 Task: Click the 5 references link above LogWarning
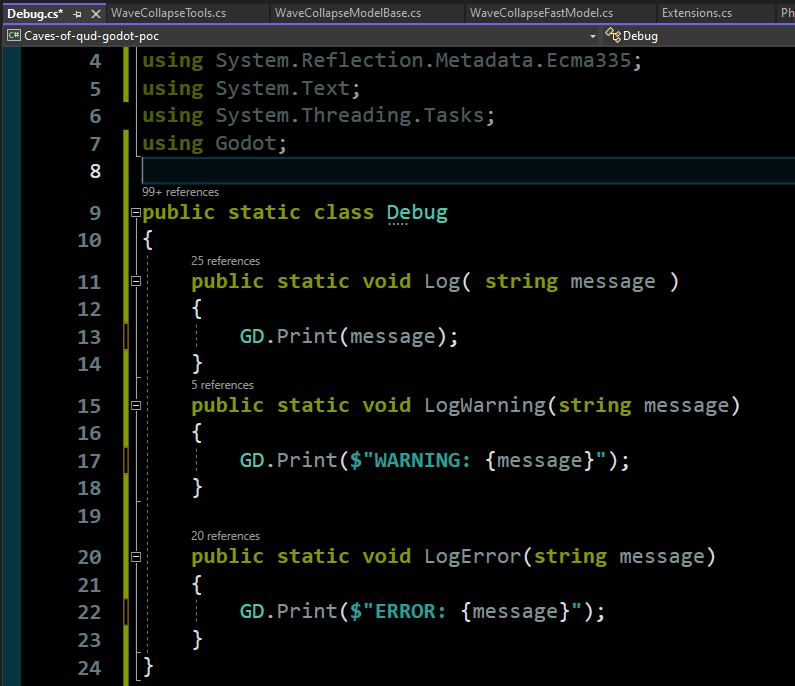222,385
